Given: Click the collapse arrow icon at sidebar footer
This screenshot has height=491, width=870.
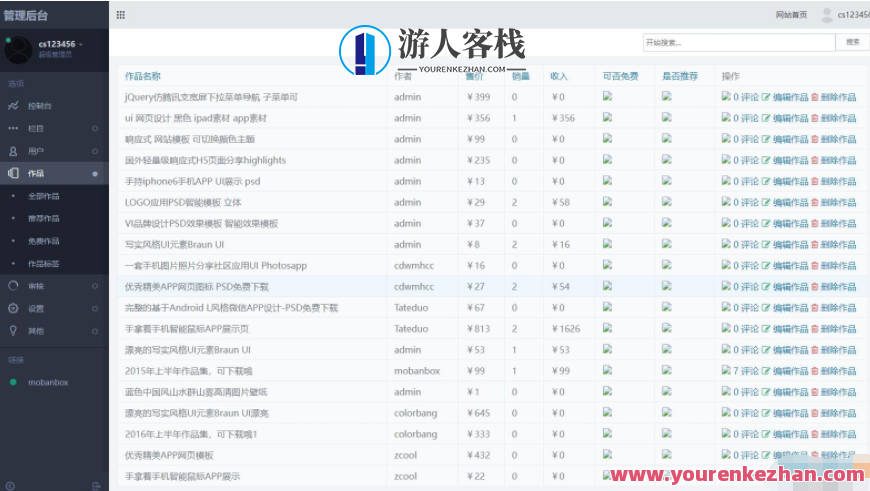Looking at the screenshot, I should pos(10,485).
